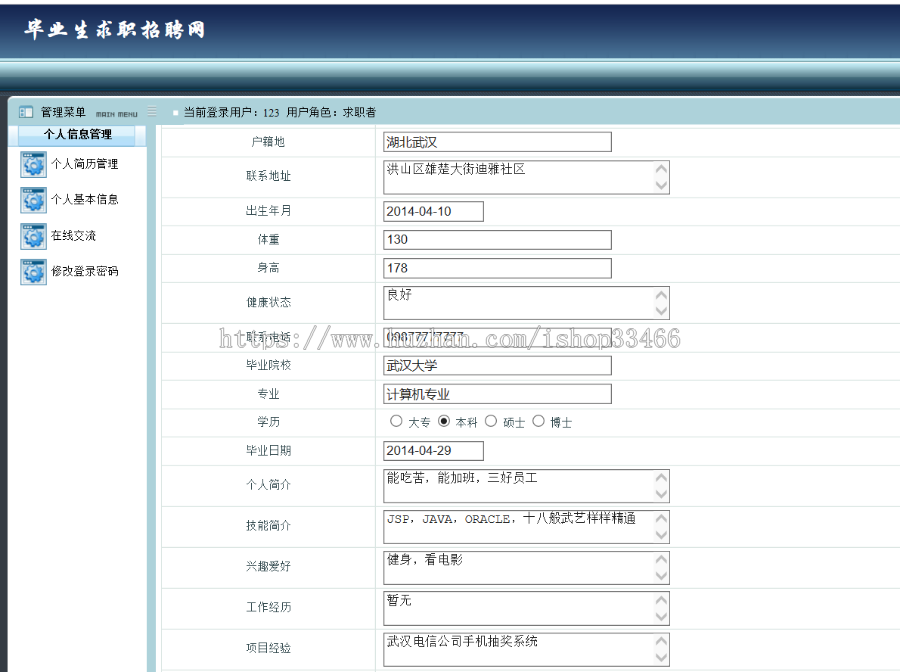Click the 管理菜单 panel title
The image size is (900, 672).
(x=63, y=112)
